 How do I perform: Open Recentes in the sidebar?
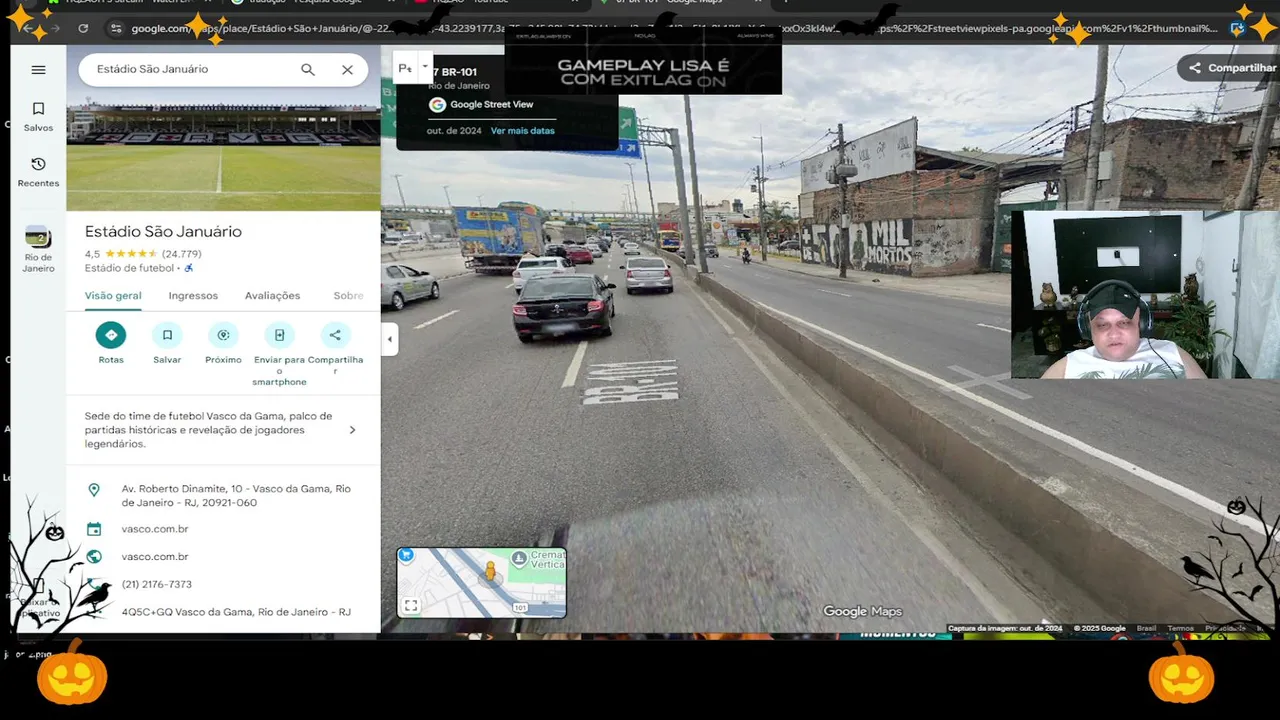(38, 172)
